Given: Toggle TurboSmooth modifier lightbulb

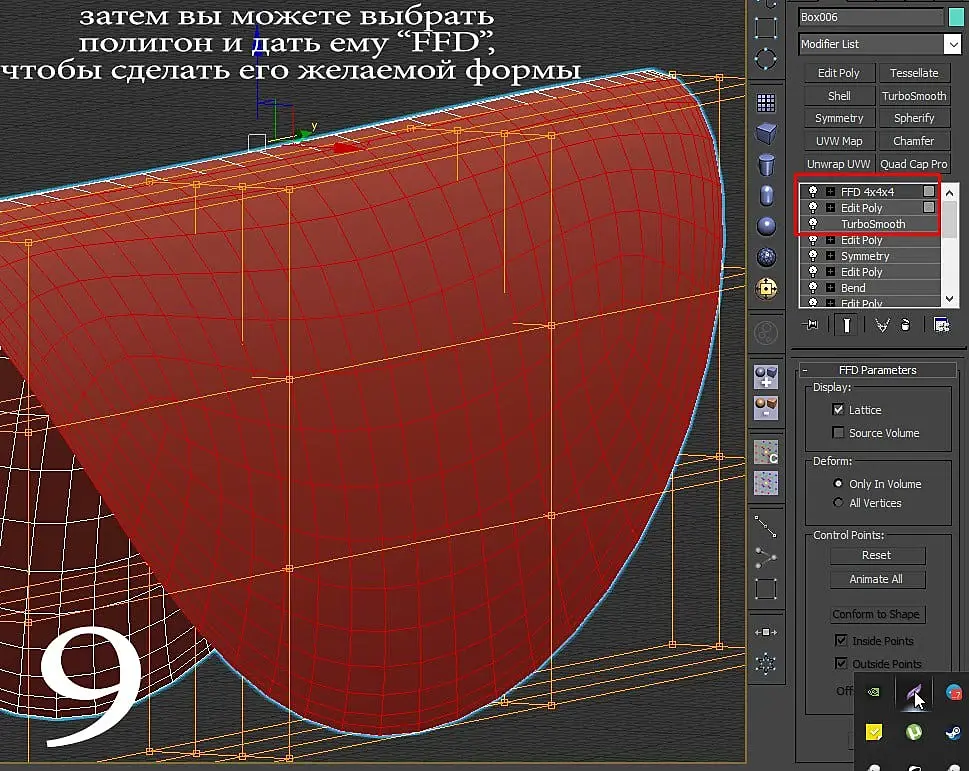Looking at the screenshot, I should tap(813, 224).
